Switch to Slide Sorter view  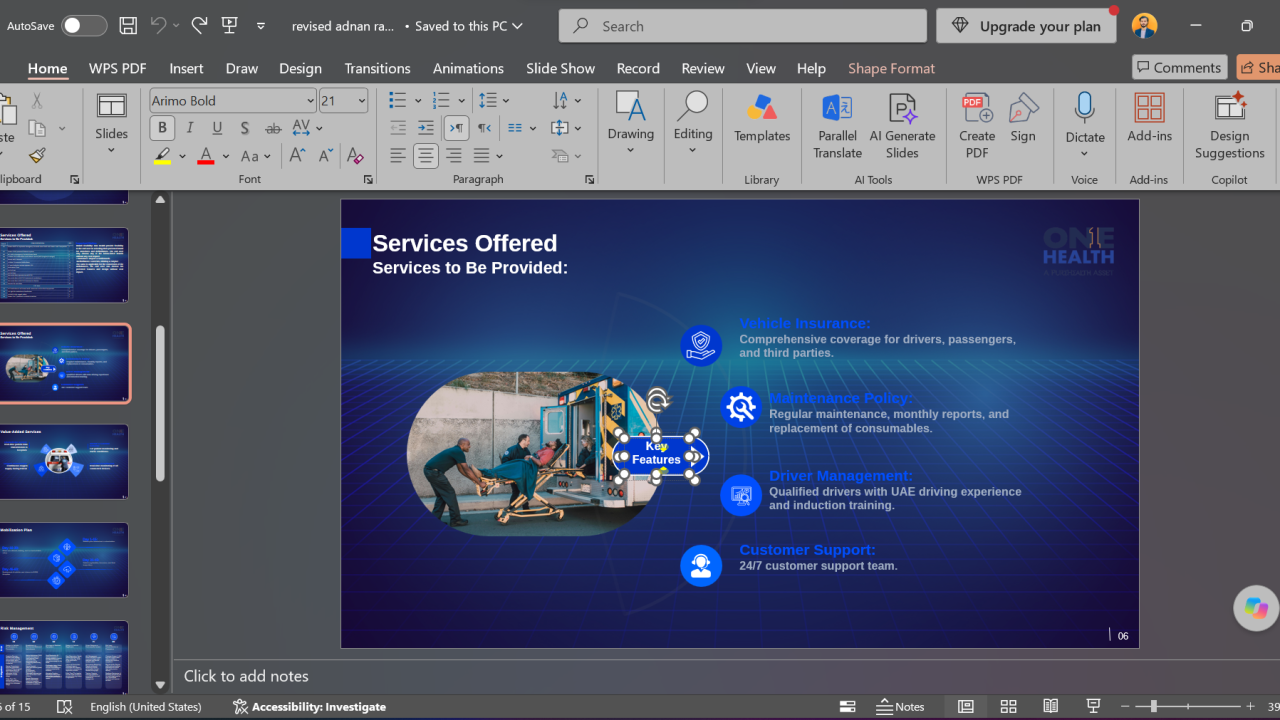tap(1008, 706)
